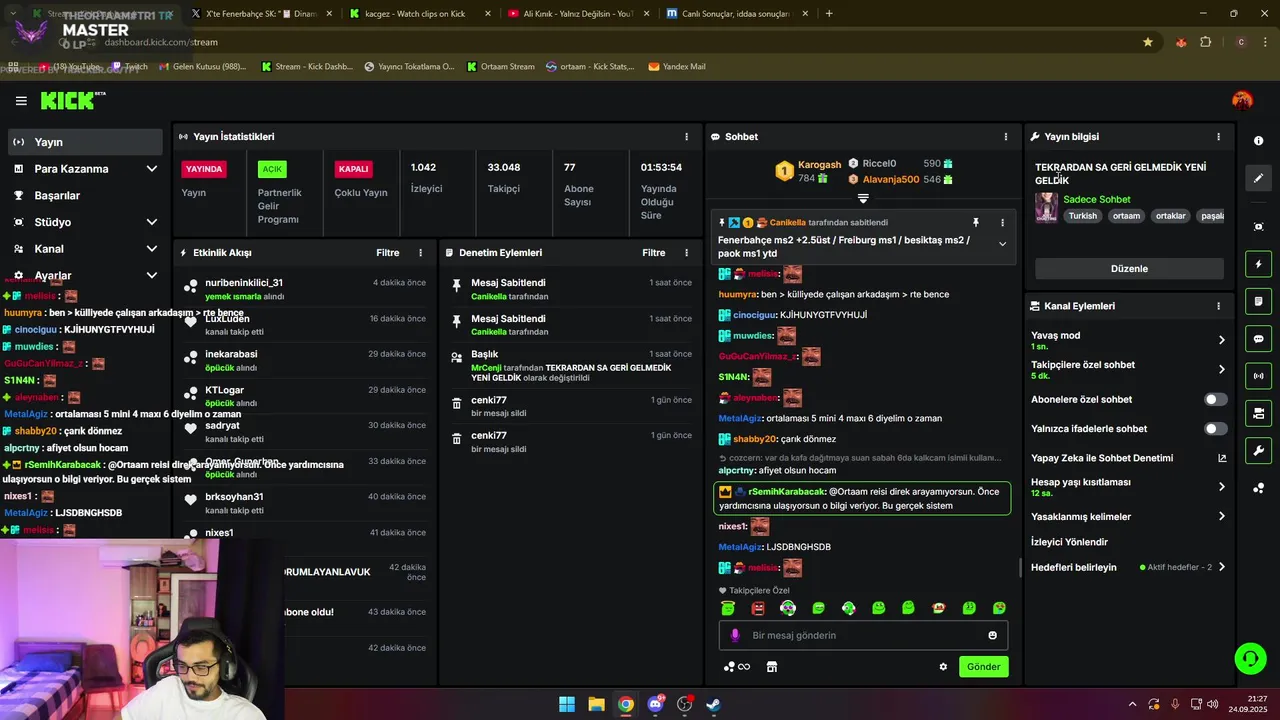
Task: Select the lightning bolt icon in right toolbar
Action: point(1258,264)
